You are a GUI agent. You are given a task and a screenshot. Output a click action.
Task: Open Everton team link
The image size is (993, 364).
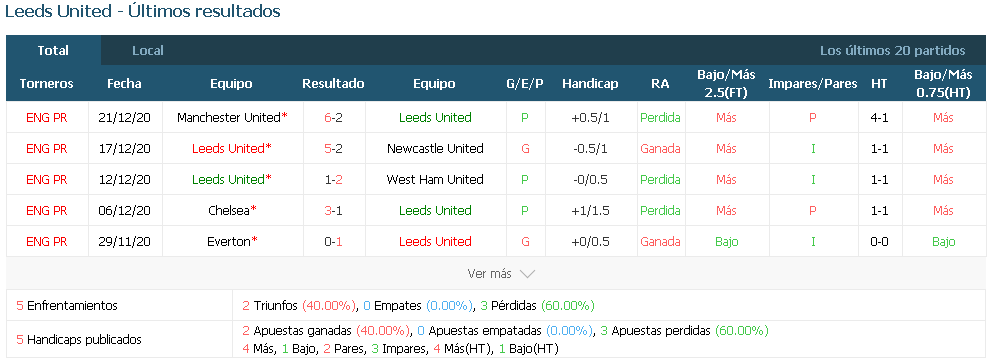229,242
